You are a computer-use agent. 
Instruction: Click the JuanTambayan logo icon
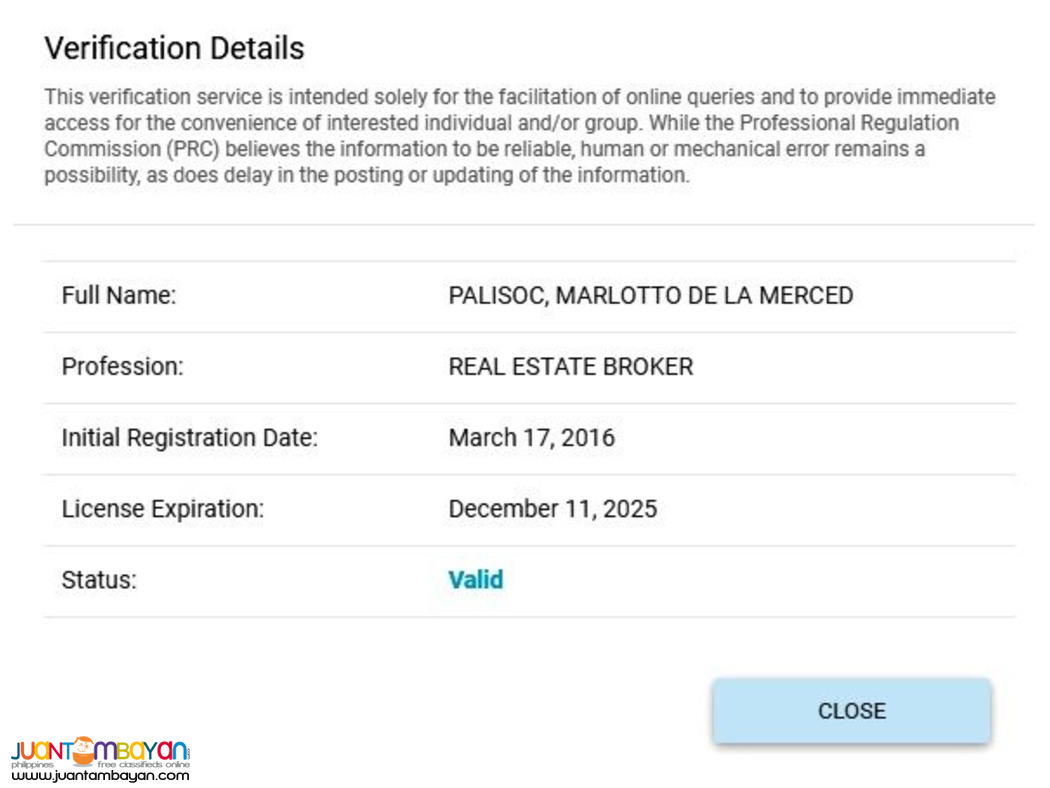100,751
